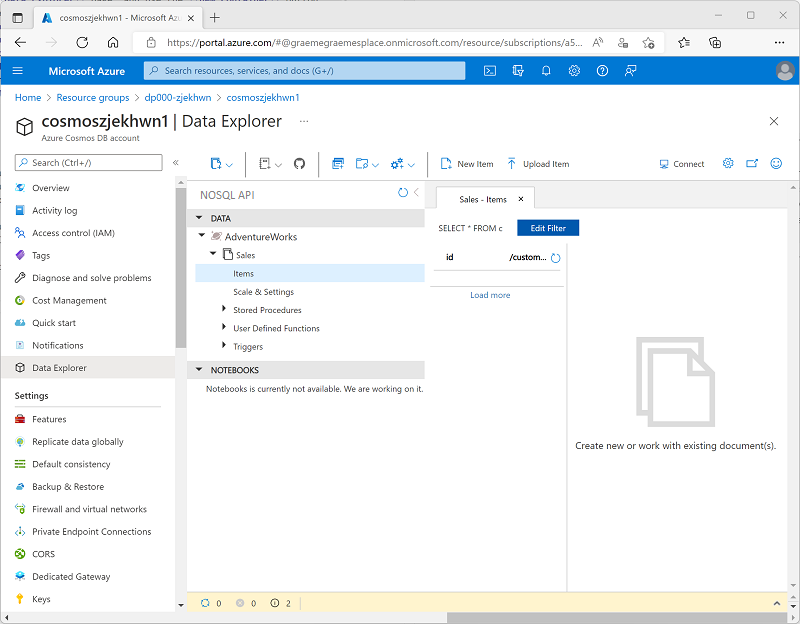
Task: Close the Sales - Items tab
Action: pos(521,199)
